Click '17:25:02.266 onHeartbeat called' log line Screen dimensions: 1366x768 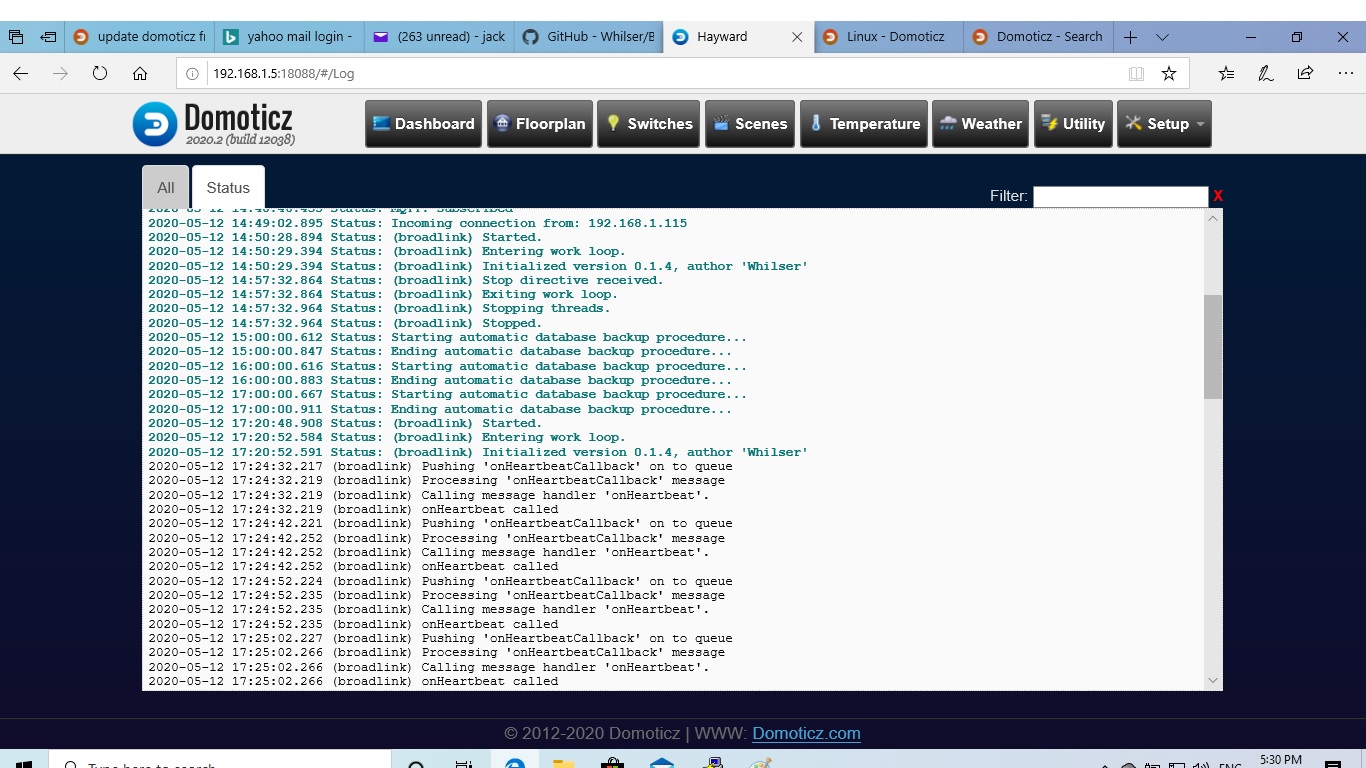(x=353, y=681)
